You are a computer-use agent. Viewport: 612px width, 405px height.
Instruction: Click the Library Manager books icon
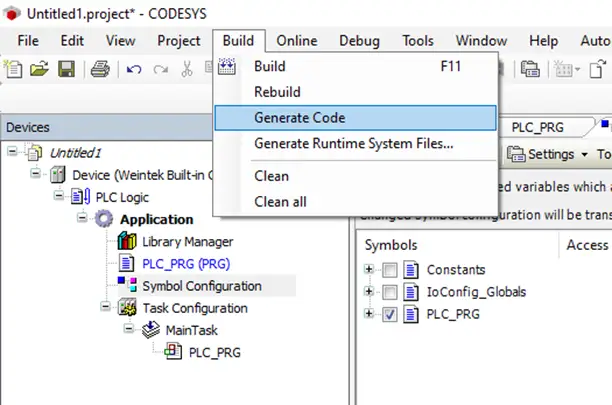point(127,241)
